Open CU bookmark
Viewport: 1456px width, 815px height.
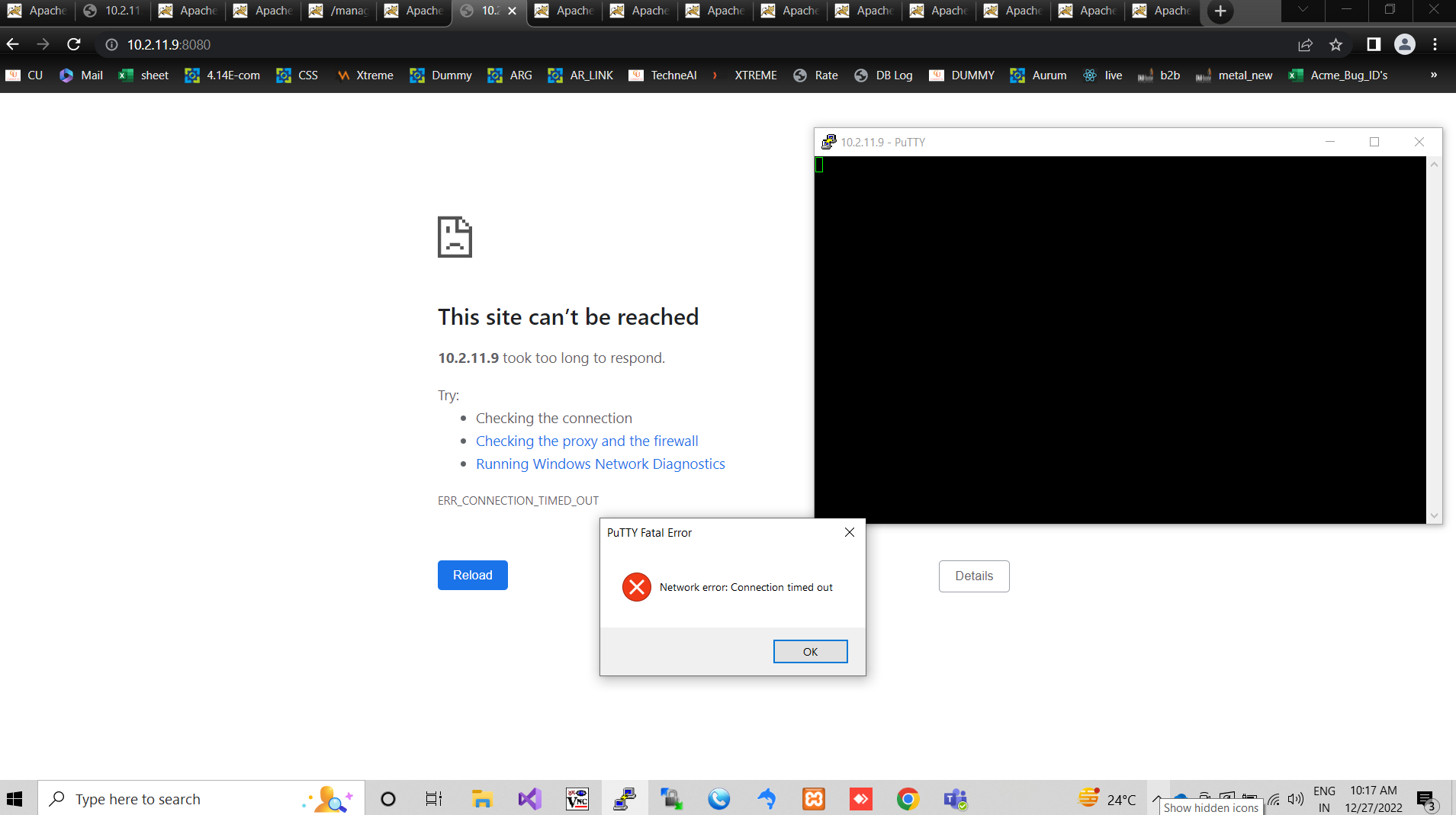tap(24, 75)
